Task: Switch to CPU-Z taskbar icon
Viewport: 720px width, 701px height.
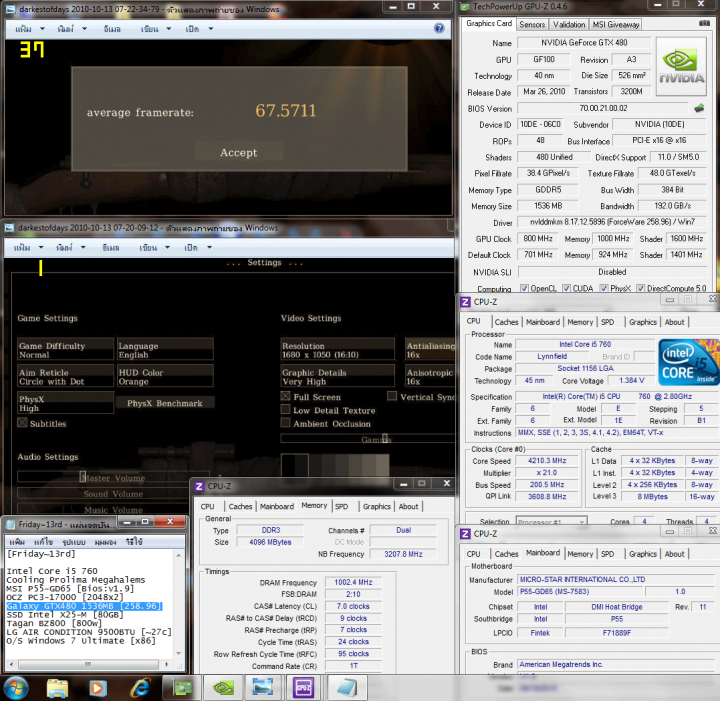Action: 303,688
